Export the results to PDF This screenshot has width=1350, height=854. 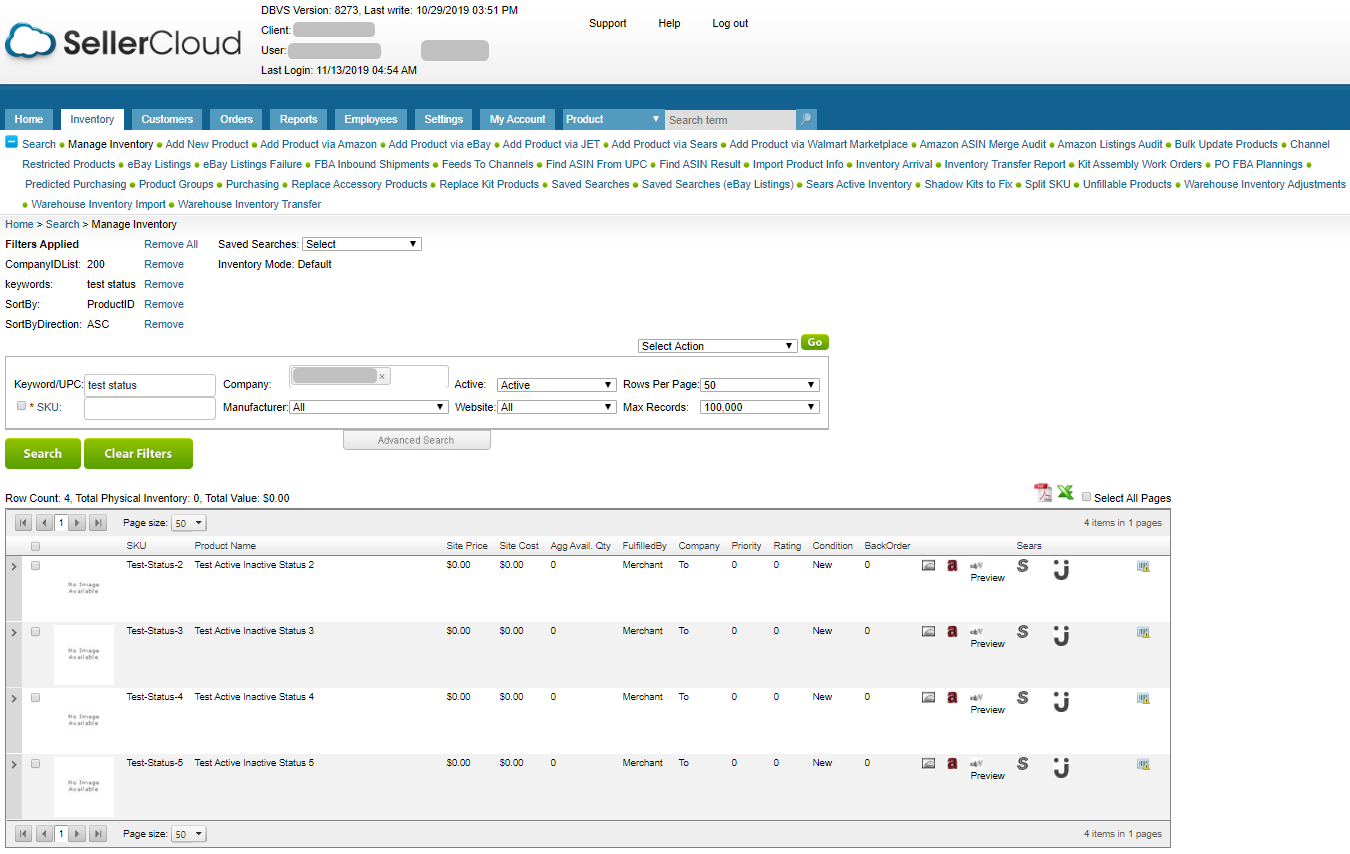tap(1043, 492)
